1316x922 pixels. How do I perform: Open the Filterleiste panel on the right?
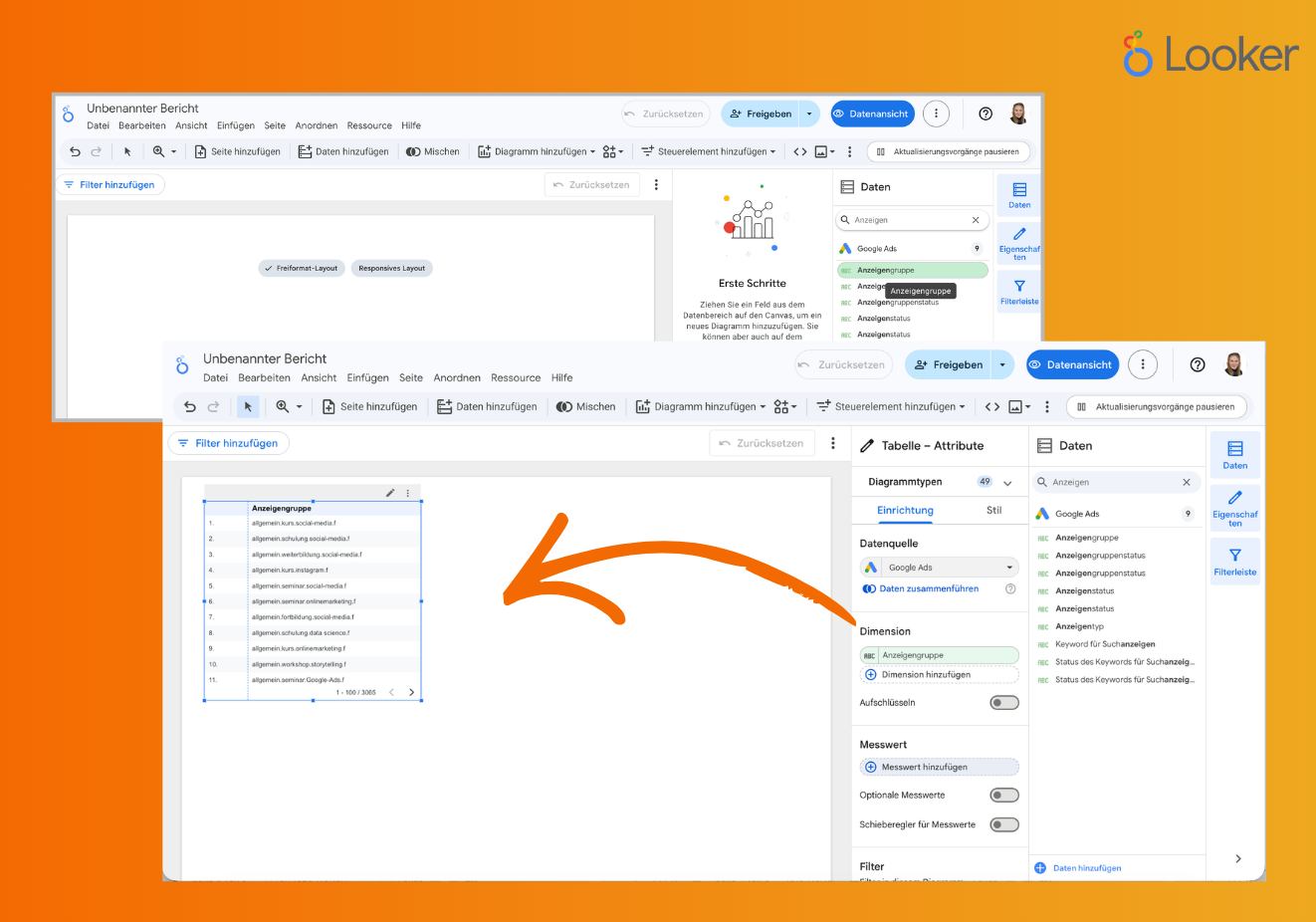point(1234,561)
